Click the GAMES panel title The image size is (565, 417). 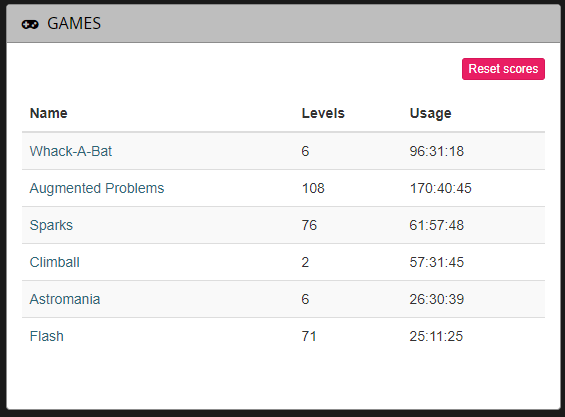coord(74,24)
